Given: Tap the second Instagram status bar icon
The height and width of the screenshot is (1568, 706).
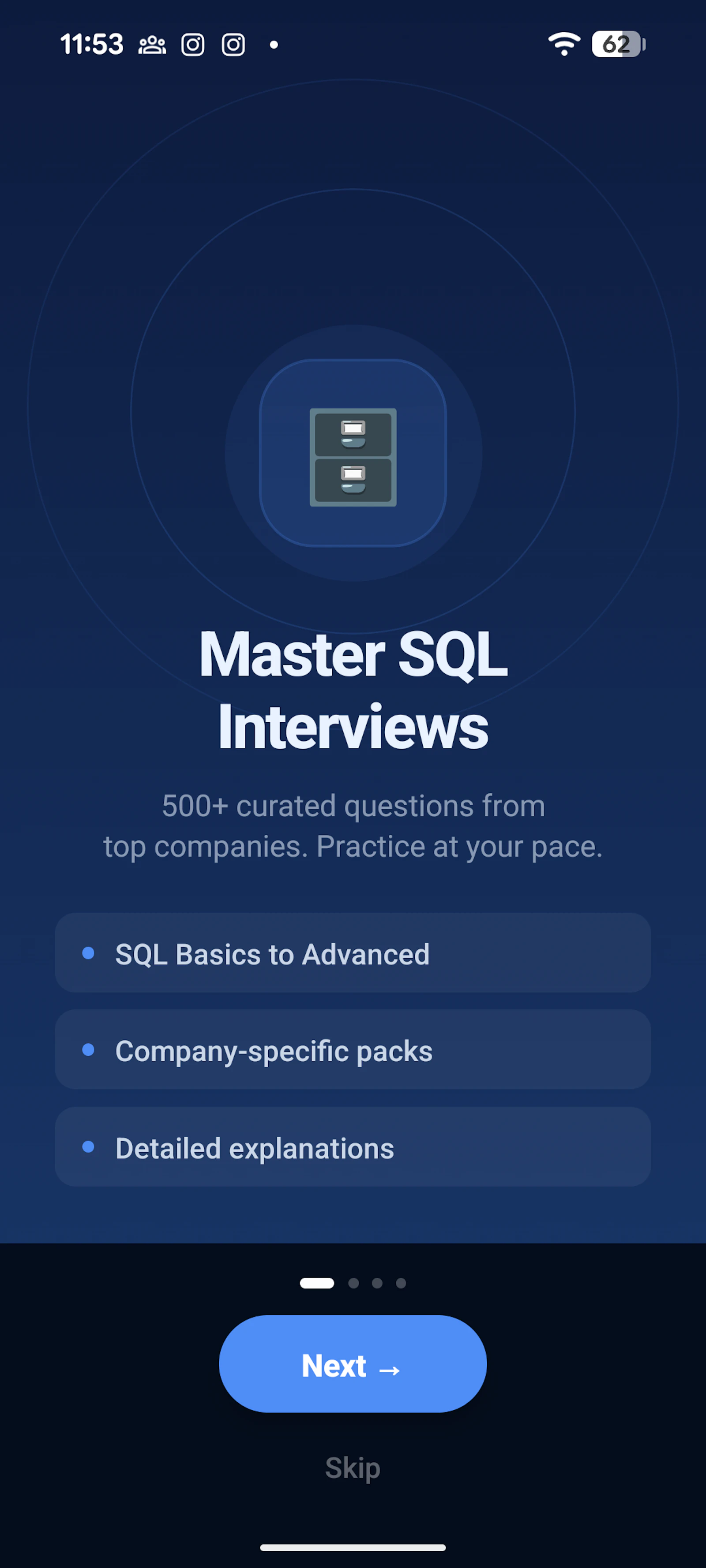Looking at the screenshot, I should 233,45.
